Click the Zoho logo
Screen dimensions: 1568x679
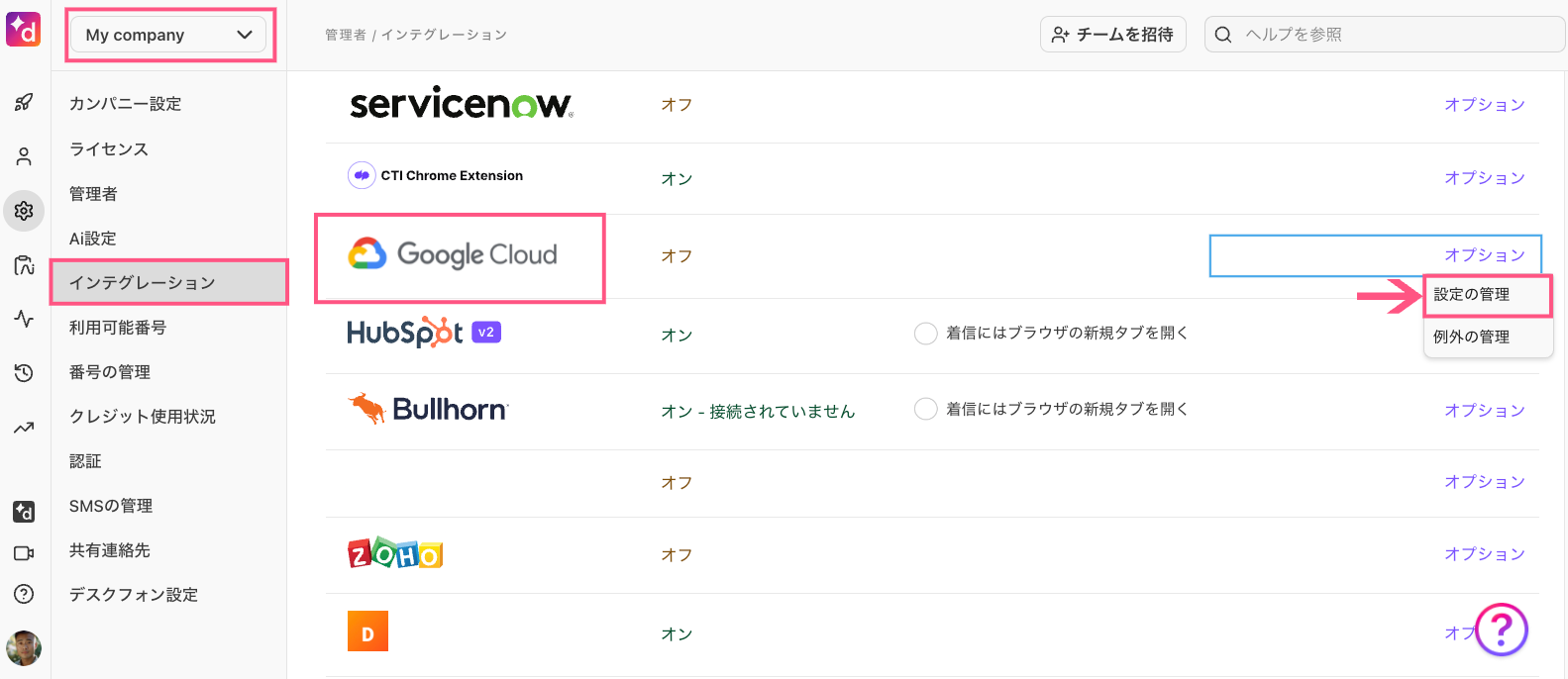[395, 553]
